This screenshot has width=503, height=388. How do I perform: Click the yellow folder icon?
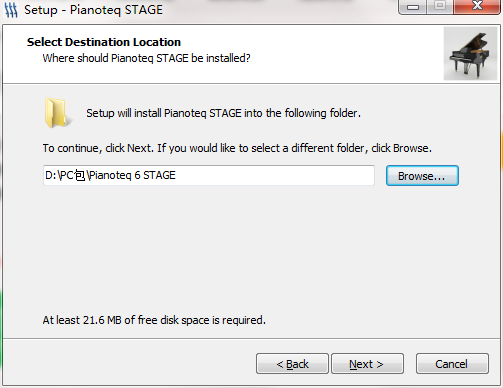[57, 113]
